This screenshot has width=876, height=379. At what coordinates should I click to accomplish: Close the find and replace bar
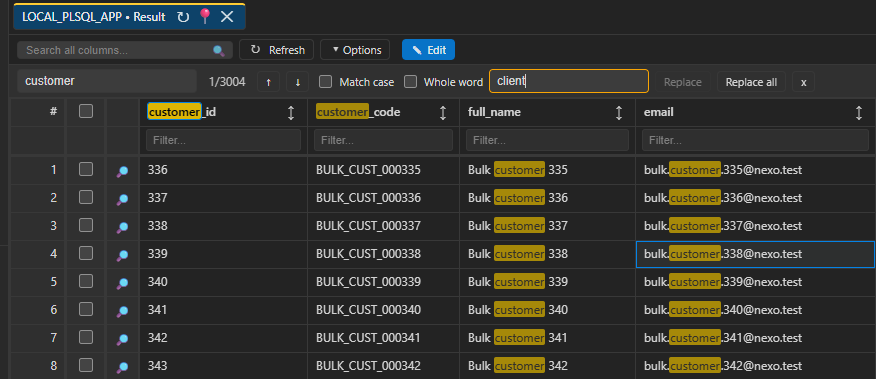pos(803,82)
